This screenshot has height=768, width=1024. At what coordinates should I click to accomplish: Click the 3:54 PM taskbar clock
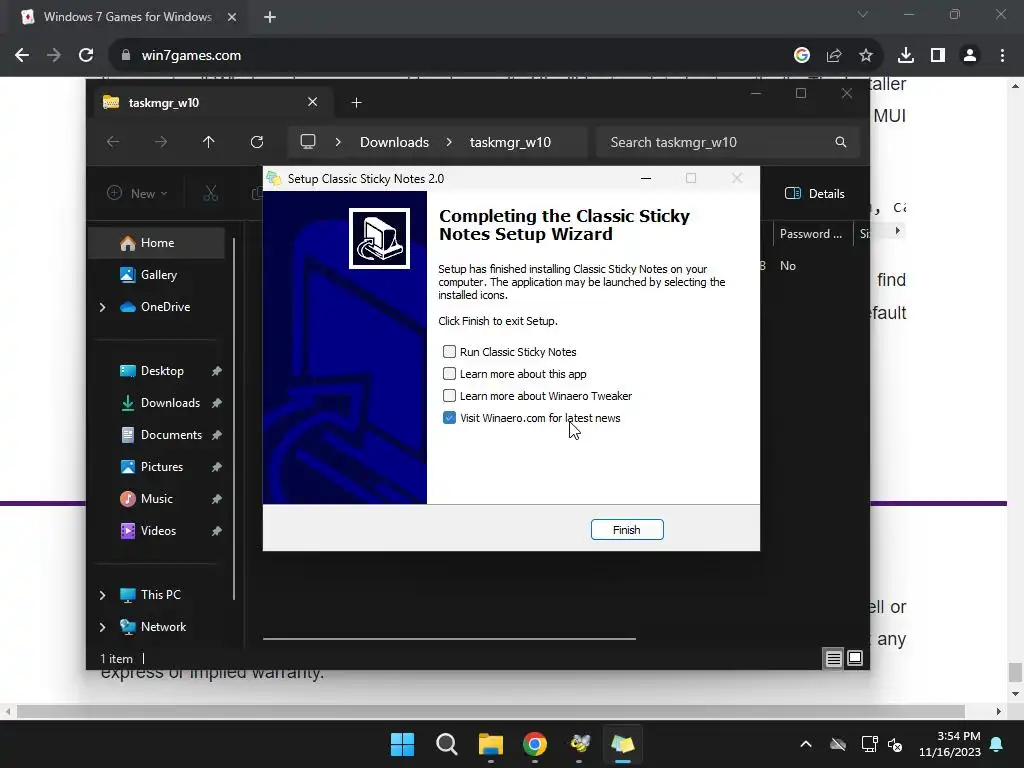pyautogui.click(x=950, y=744)
